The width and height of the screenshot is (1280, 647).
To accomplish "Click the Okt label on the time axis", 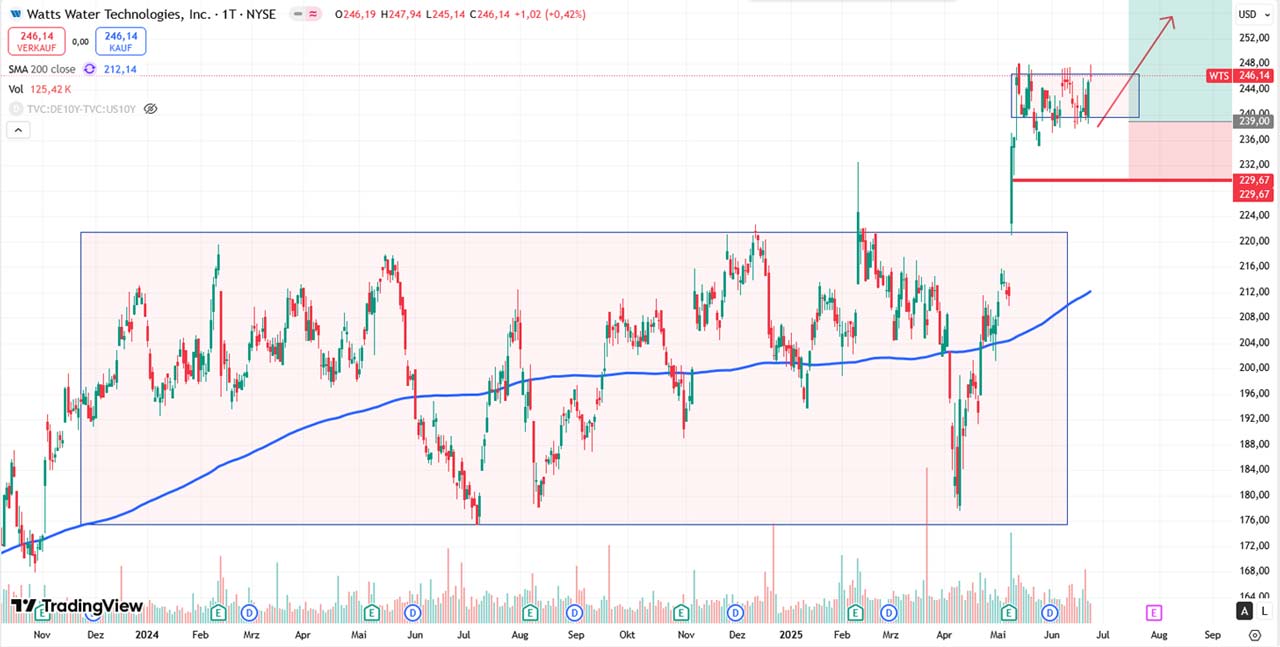I will [627, 635].
